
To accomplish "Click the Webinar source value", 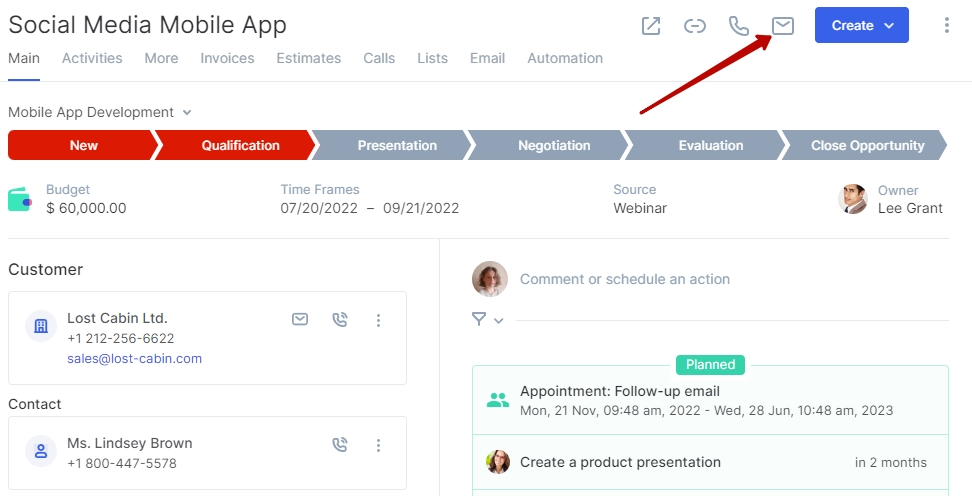I will (640, 208).
